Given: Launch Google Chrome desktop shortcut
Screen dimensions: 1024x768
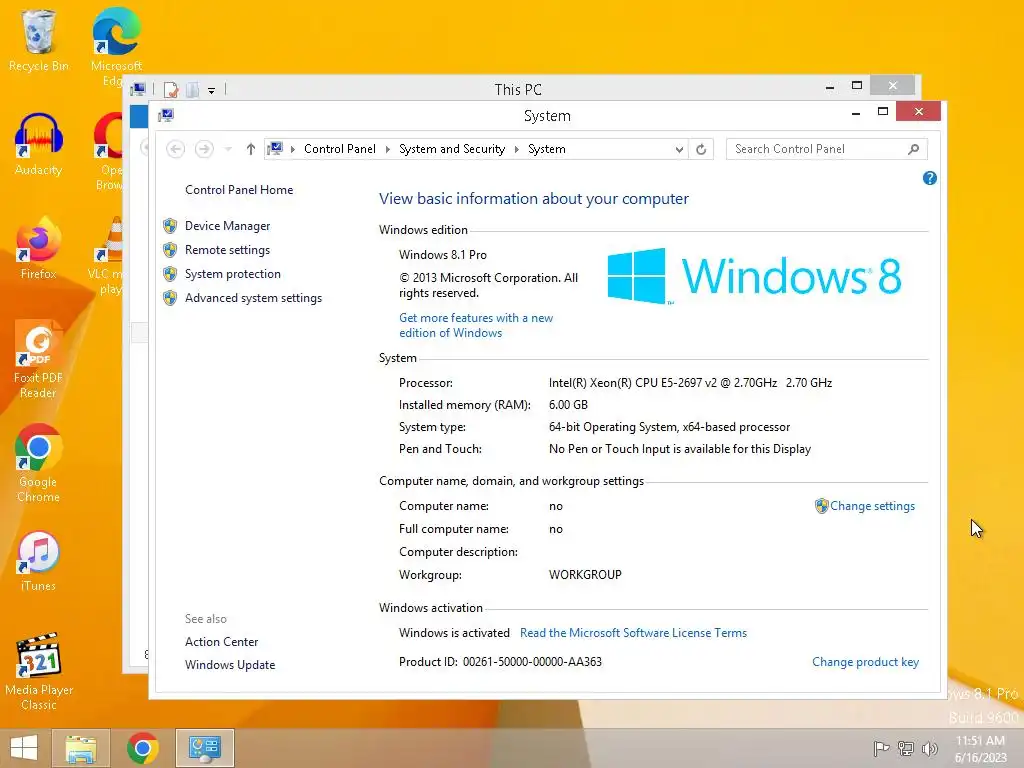Looking at the screenshot, I should pyautogui.click(x=39, y=464).
